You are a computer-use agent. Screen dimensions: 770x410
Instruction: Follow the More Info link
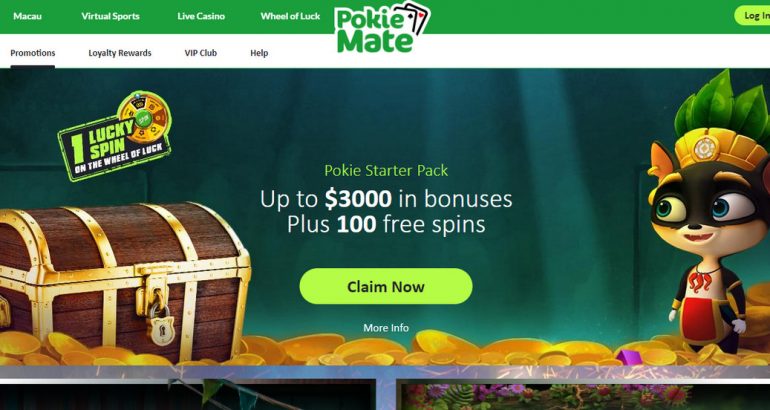(x=386, y=328)
